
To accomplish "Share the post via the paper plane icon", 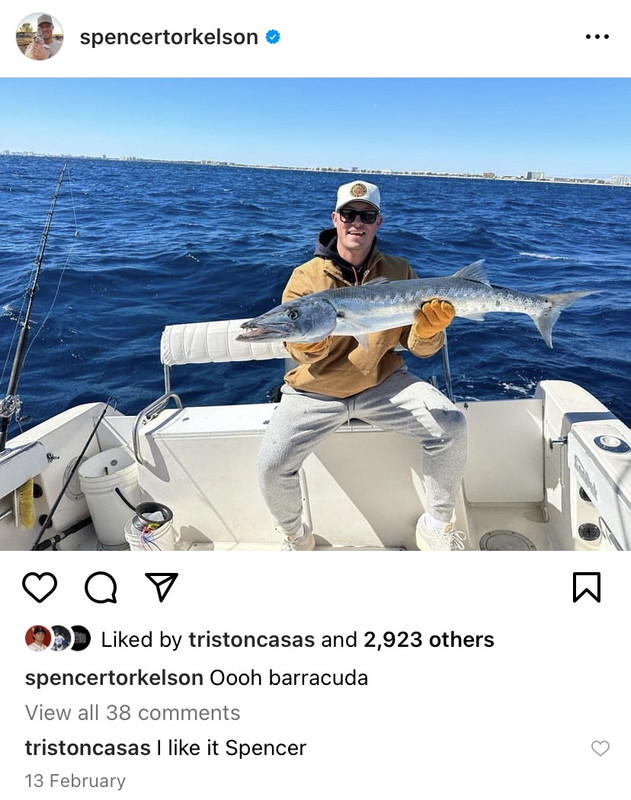I will (x=162, y=587).
